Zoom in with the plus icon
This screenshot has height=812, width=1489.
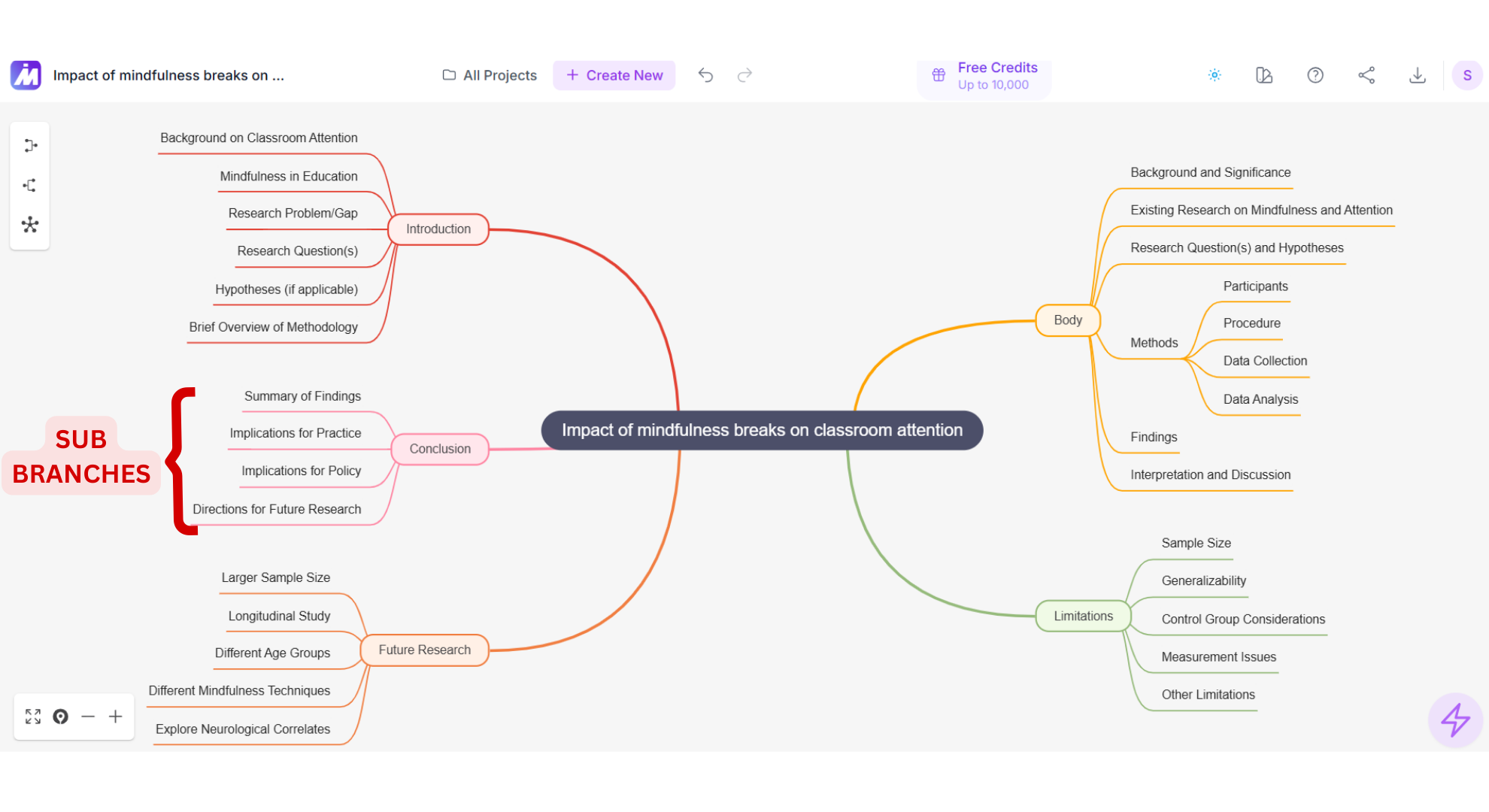coord(115,717)
